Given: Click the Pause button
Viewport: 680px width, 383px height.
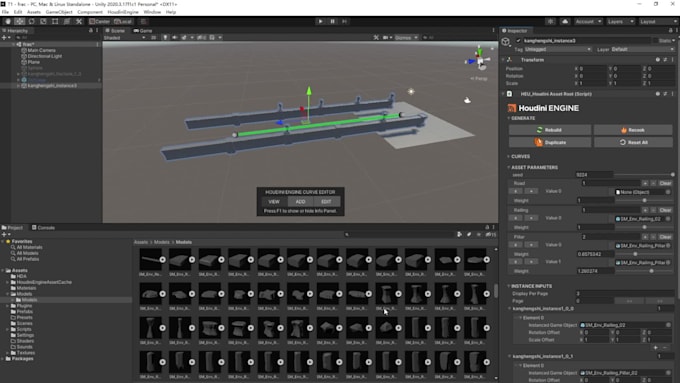Looking at the screenshot, I should pyautogui.click(x=332, y=21).
